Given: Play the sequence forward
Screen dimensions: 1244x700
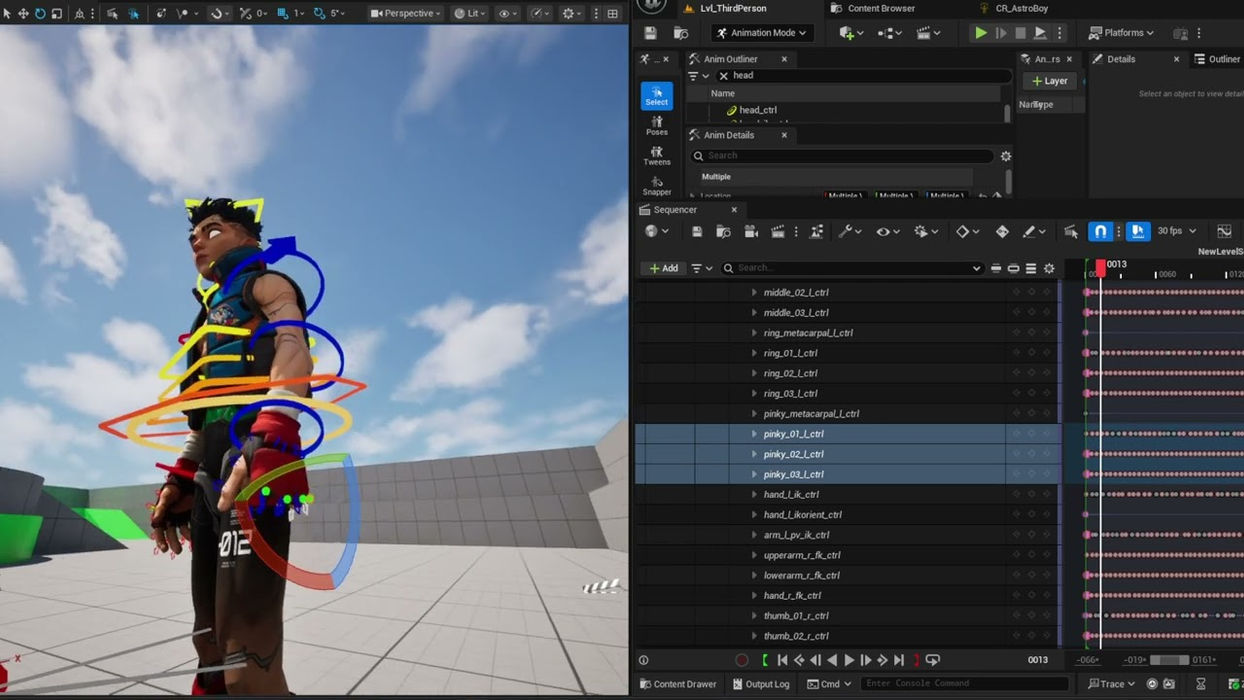Looking at the screenshot, I should tap(849, 660).
